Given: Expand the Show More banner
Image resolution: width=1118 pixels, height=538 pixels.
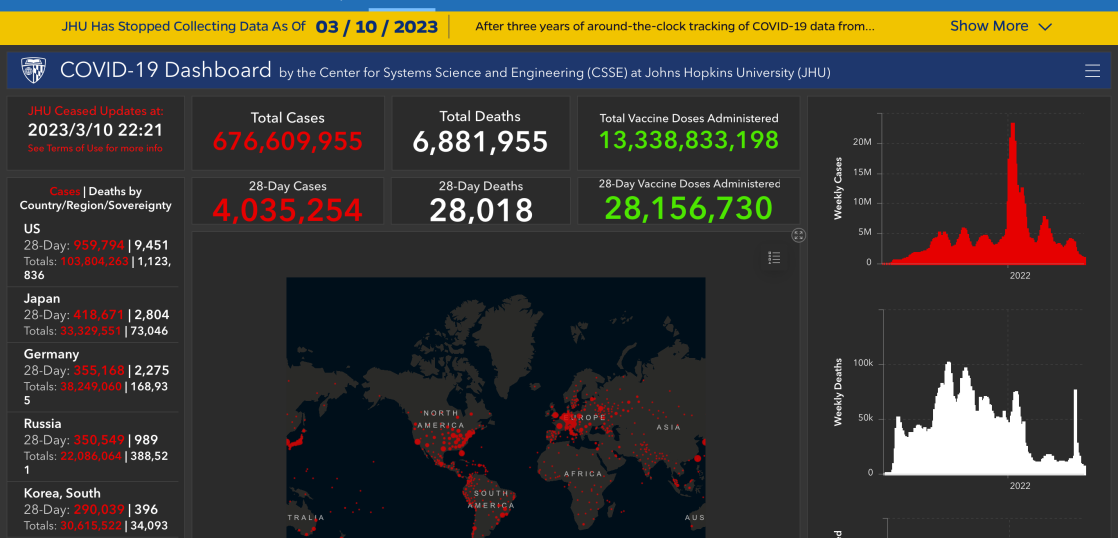Looking at the screenshot, I should (988, 26).
